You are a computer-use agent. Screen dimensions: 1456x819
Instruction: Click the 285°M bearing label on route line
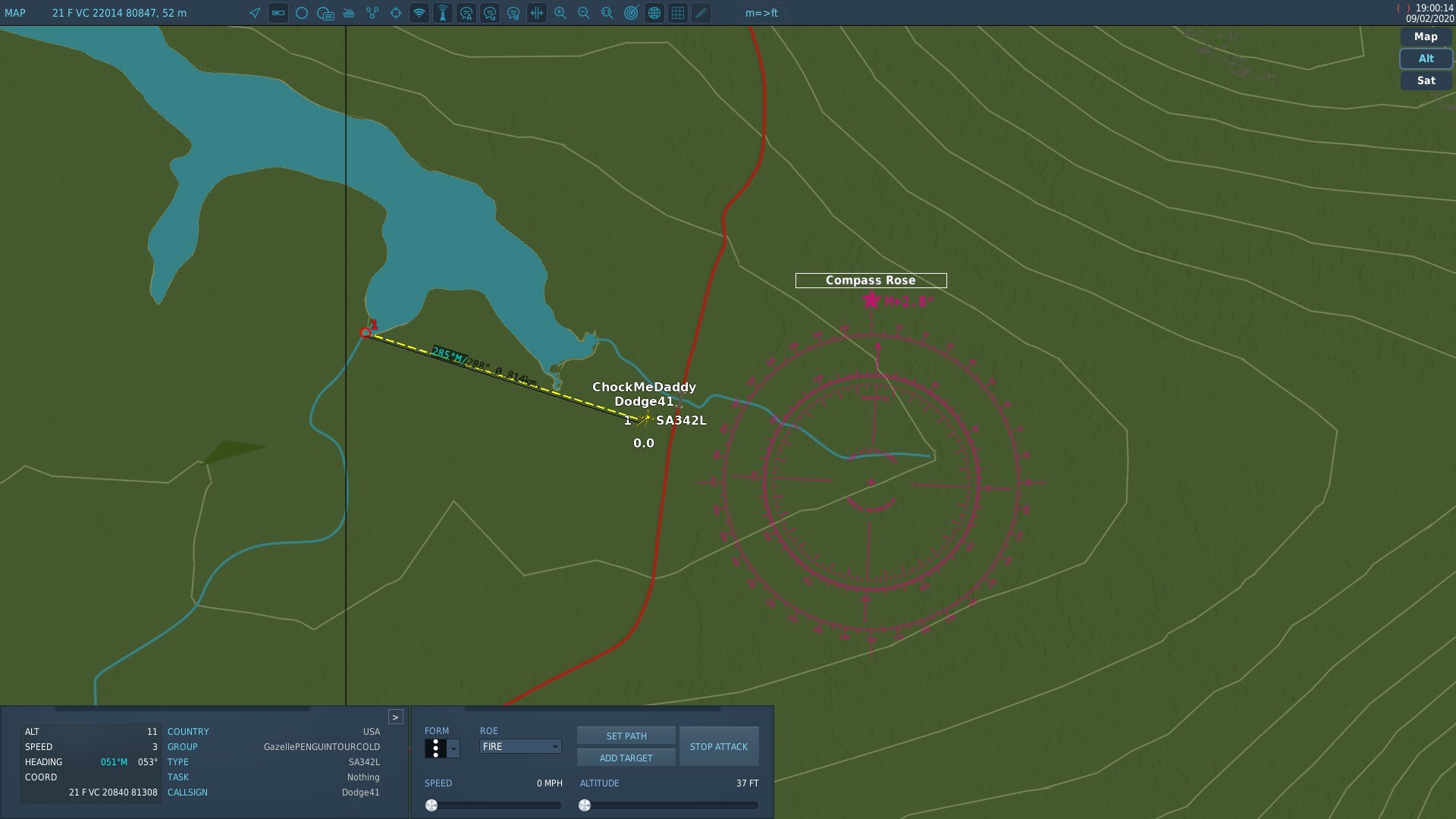pyautogui.click(x=449, y=355)
